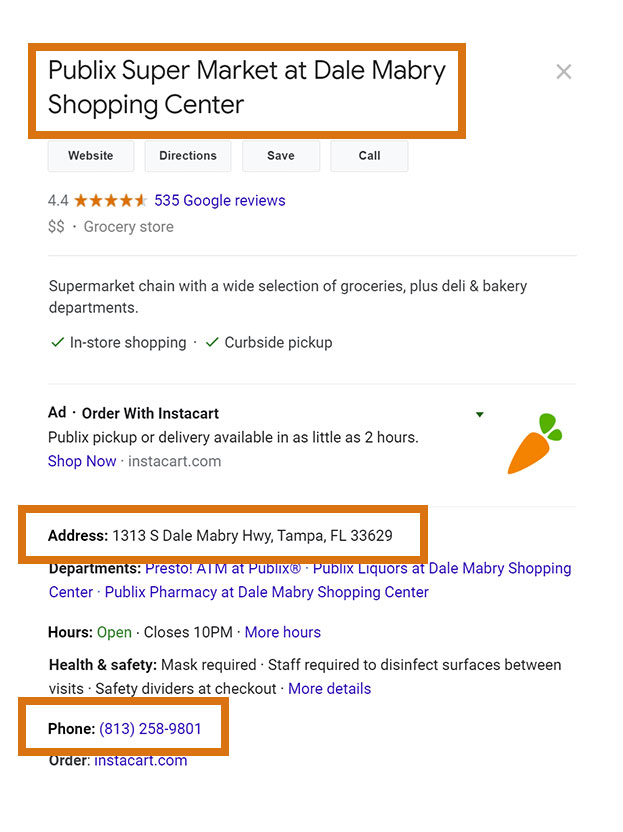Image resolution: width=623 pixels, height=832 pixels.
Task: Open Presto! ATM at Publix department
Action: coord(223,568)
